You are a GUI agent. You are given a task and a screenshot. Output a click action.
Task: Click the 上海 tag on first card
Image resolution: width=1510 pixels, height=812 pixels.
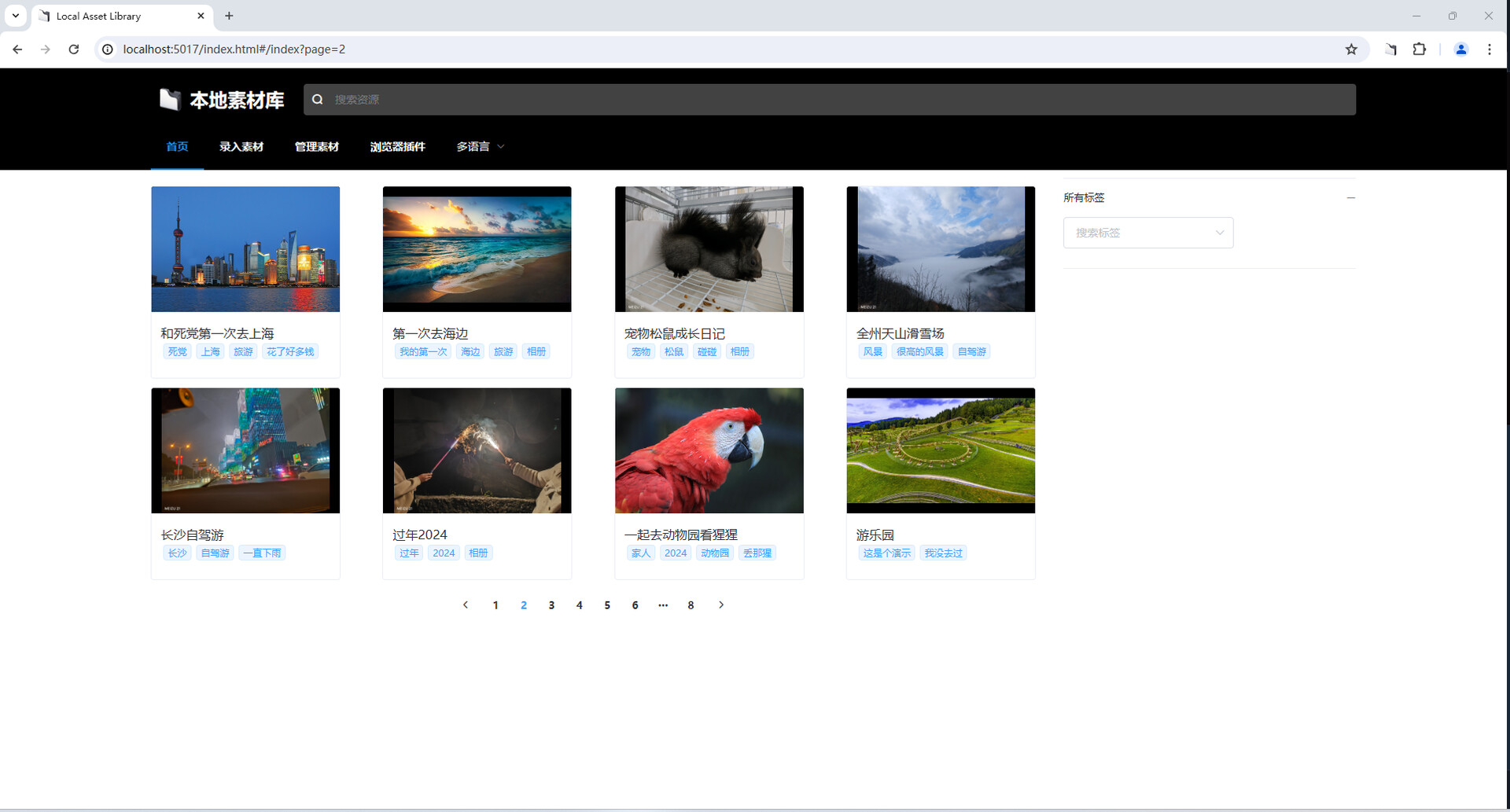click(x=210, y=352)
